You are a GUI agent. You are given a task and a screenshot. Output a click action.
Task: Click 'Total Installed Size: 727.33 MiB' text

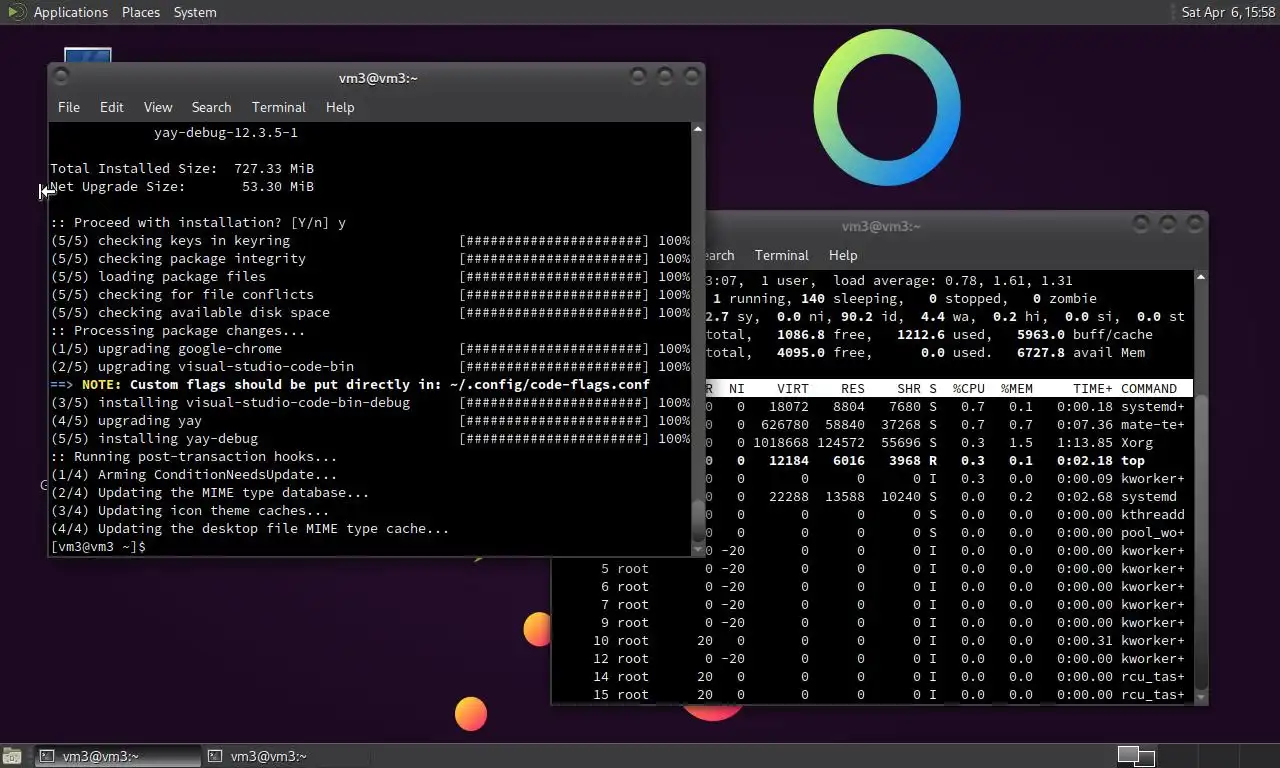pos(182,168)
